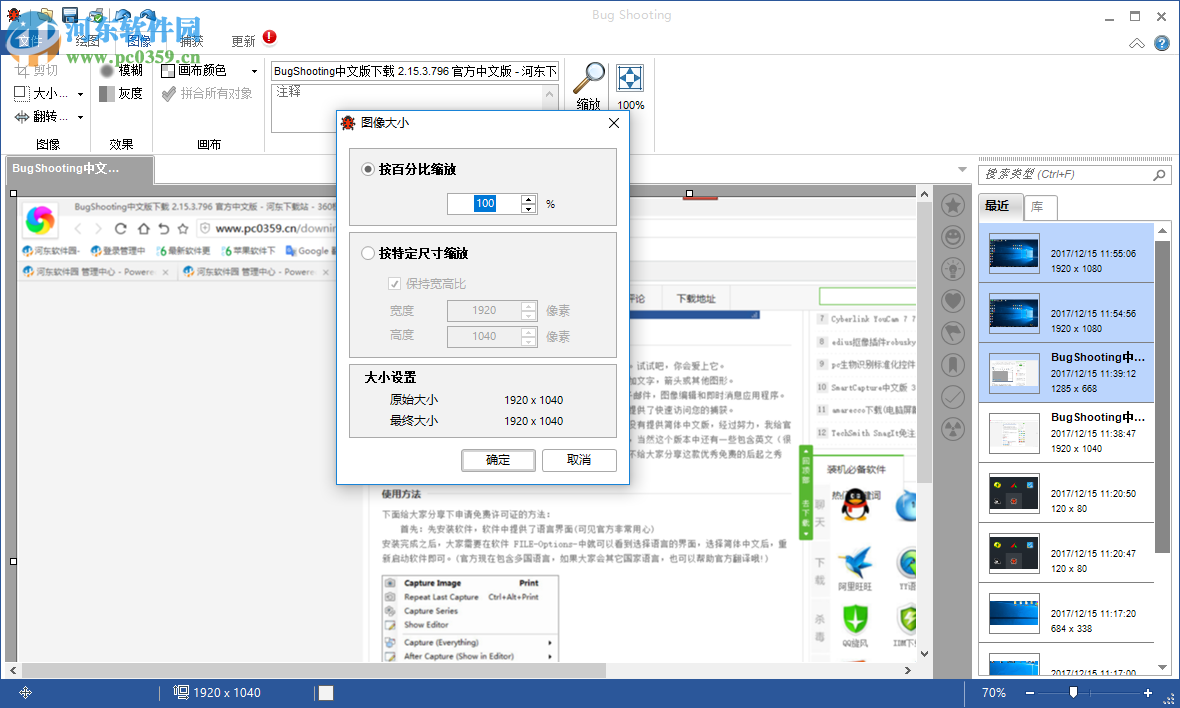Click the Save icon in quick access toolbar
This screenshot has height=708, width=1180.
pyautogui.click(x=70, y=14)
